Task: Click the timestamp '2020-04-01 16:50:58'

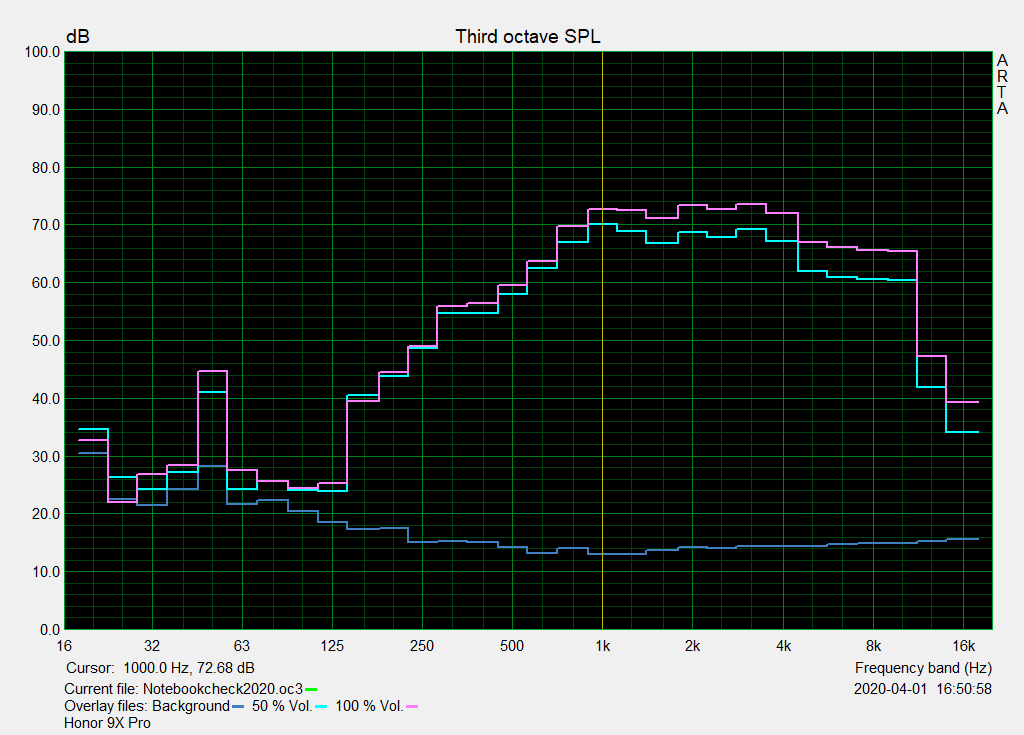Action: click(x=923, y=689)
